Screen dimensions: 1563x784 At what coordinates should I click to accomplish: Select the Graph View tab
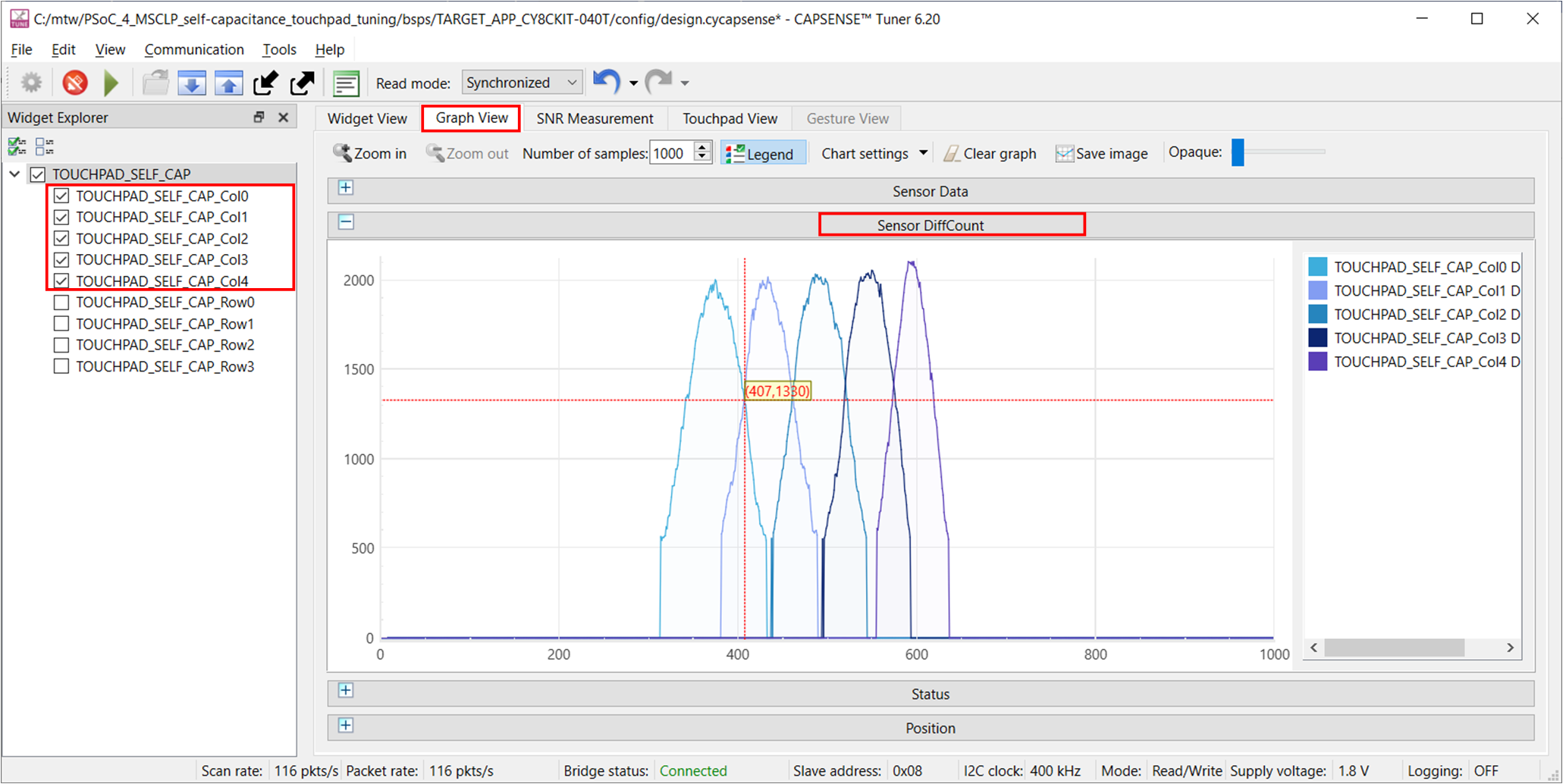point(472,118)
